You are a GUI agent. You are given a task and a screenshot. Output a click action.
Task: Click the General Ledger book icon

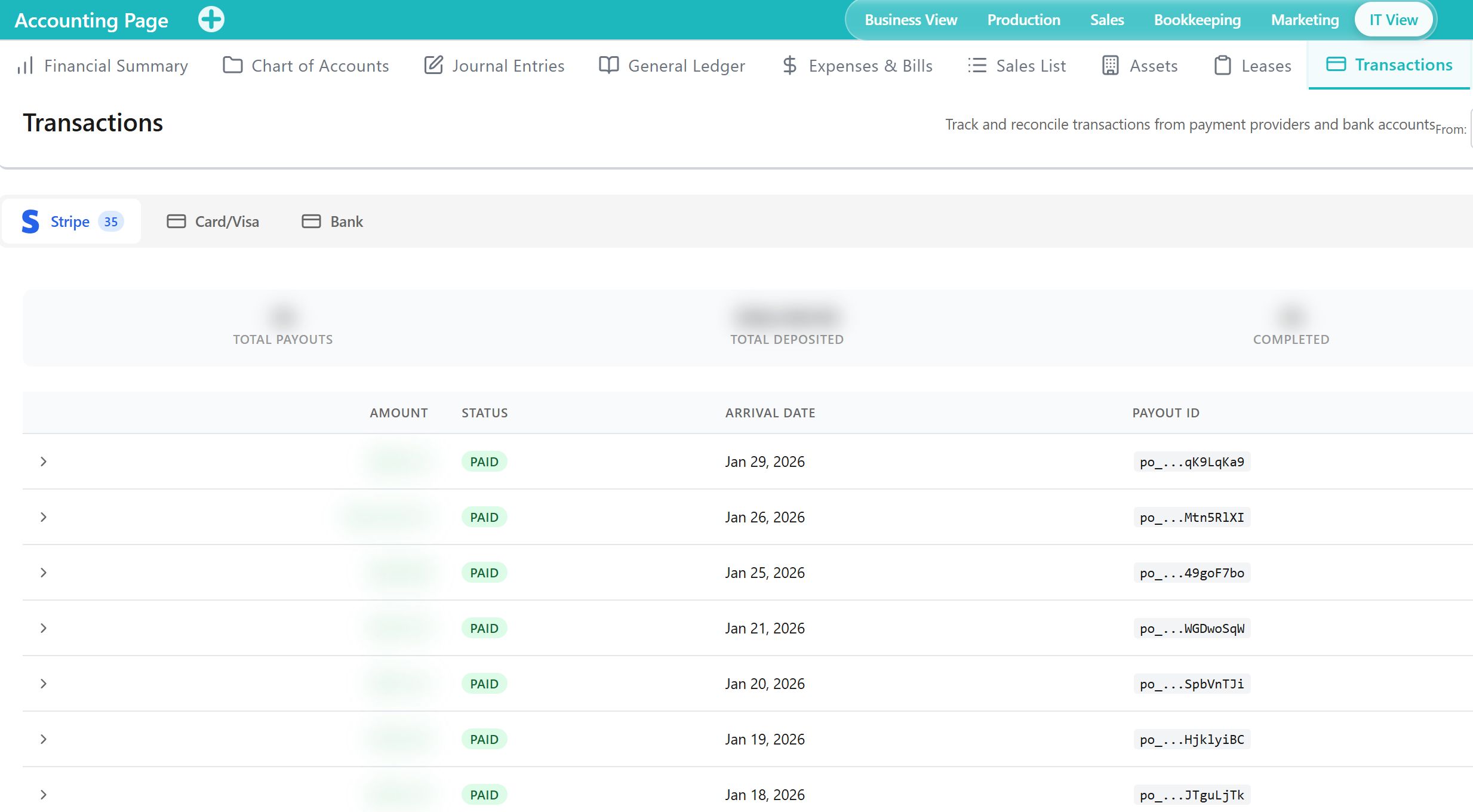point(609,65)
